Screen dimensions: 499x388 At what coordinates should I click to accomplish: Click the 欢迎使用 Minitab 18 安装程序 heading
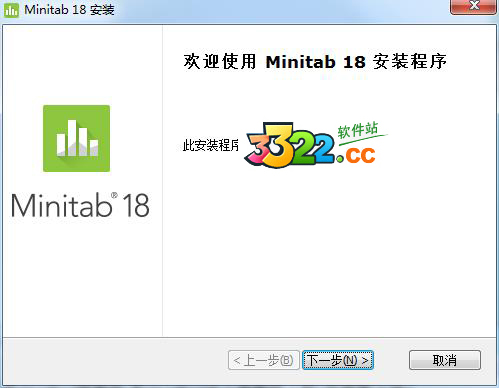[x=315, y=61]
